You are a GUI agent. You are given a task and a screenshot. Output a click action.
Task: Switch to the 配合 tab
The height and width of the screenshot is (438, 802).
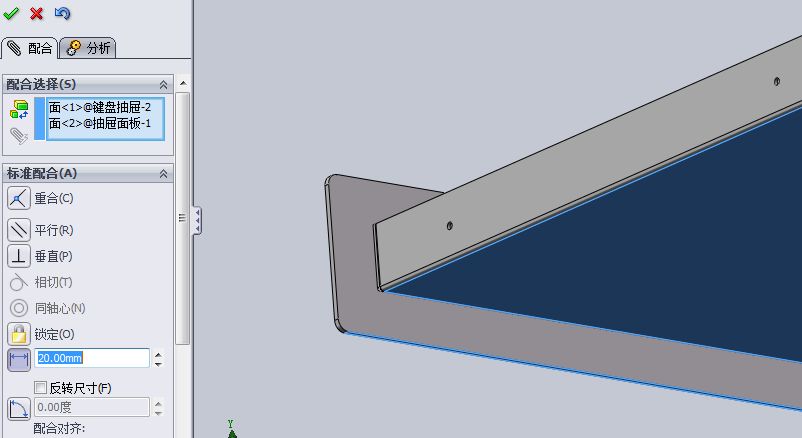click(x=29, y=48)
